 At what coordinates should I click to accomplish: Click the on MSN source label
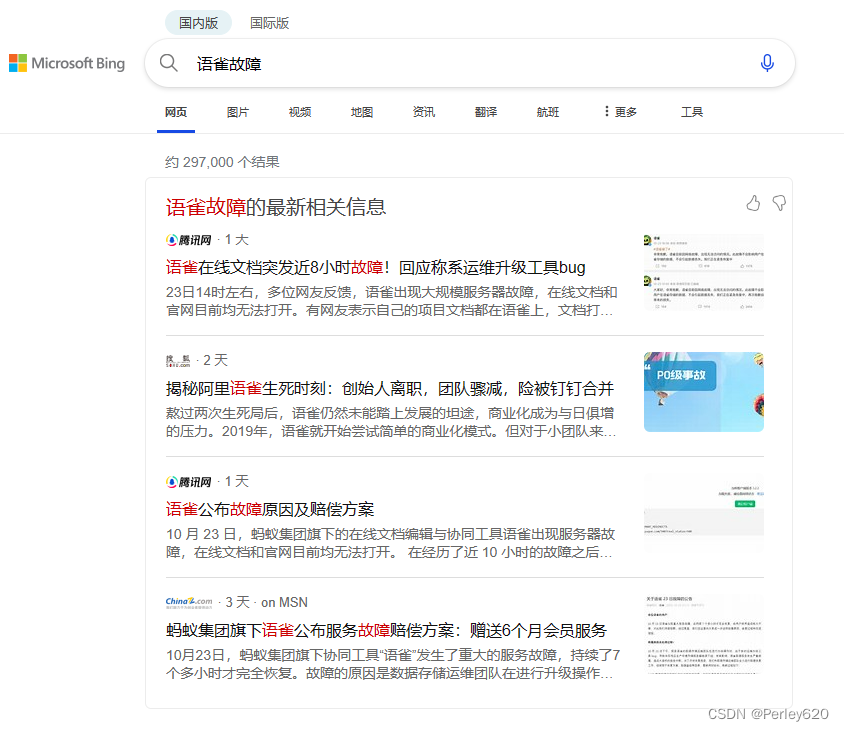click(x=284, y=602)
